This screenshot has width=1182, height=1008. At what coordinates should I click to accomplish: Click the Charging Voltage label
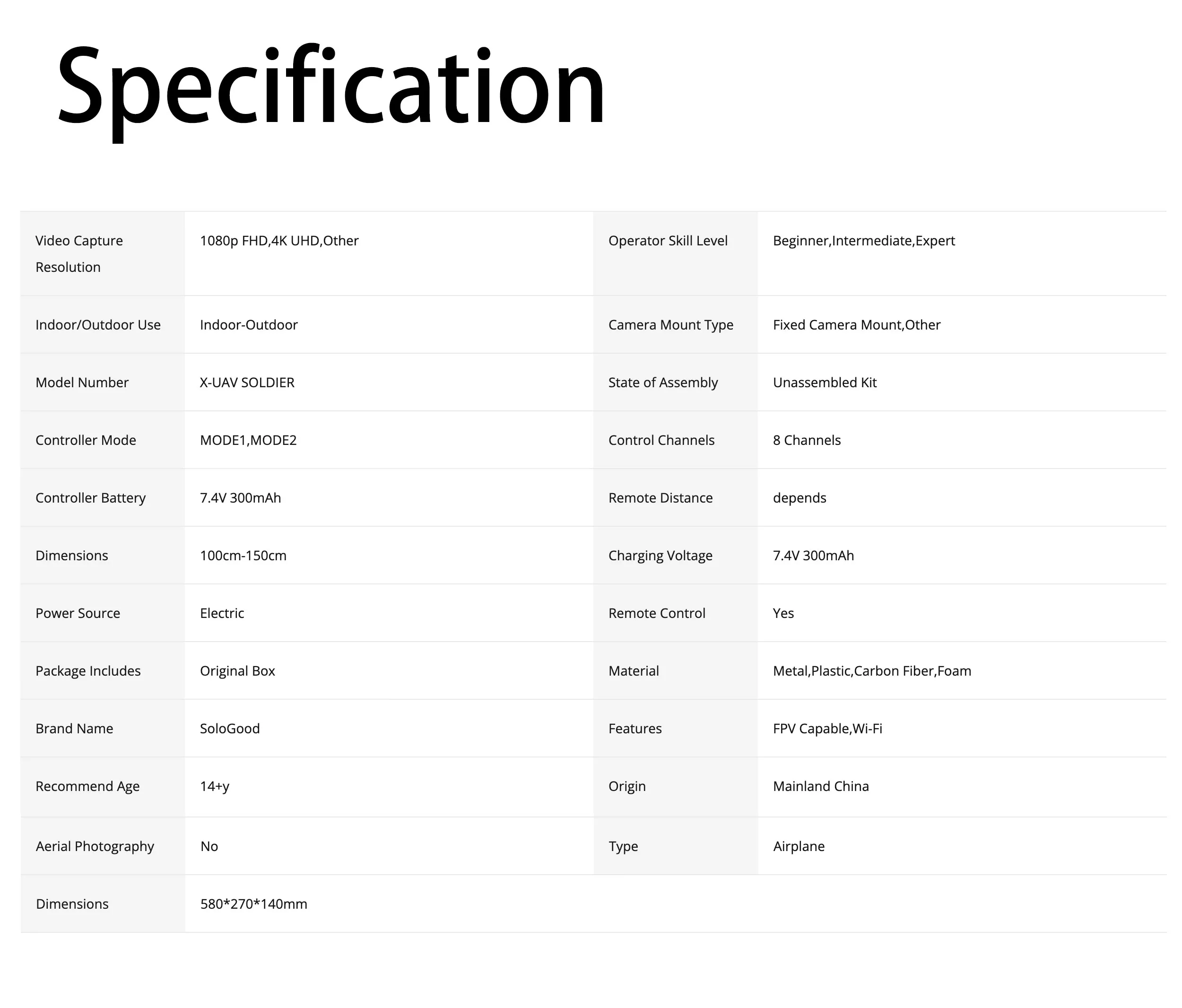point(660,555)
